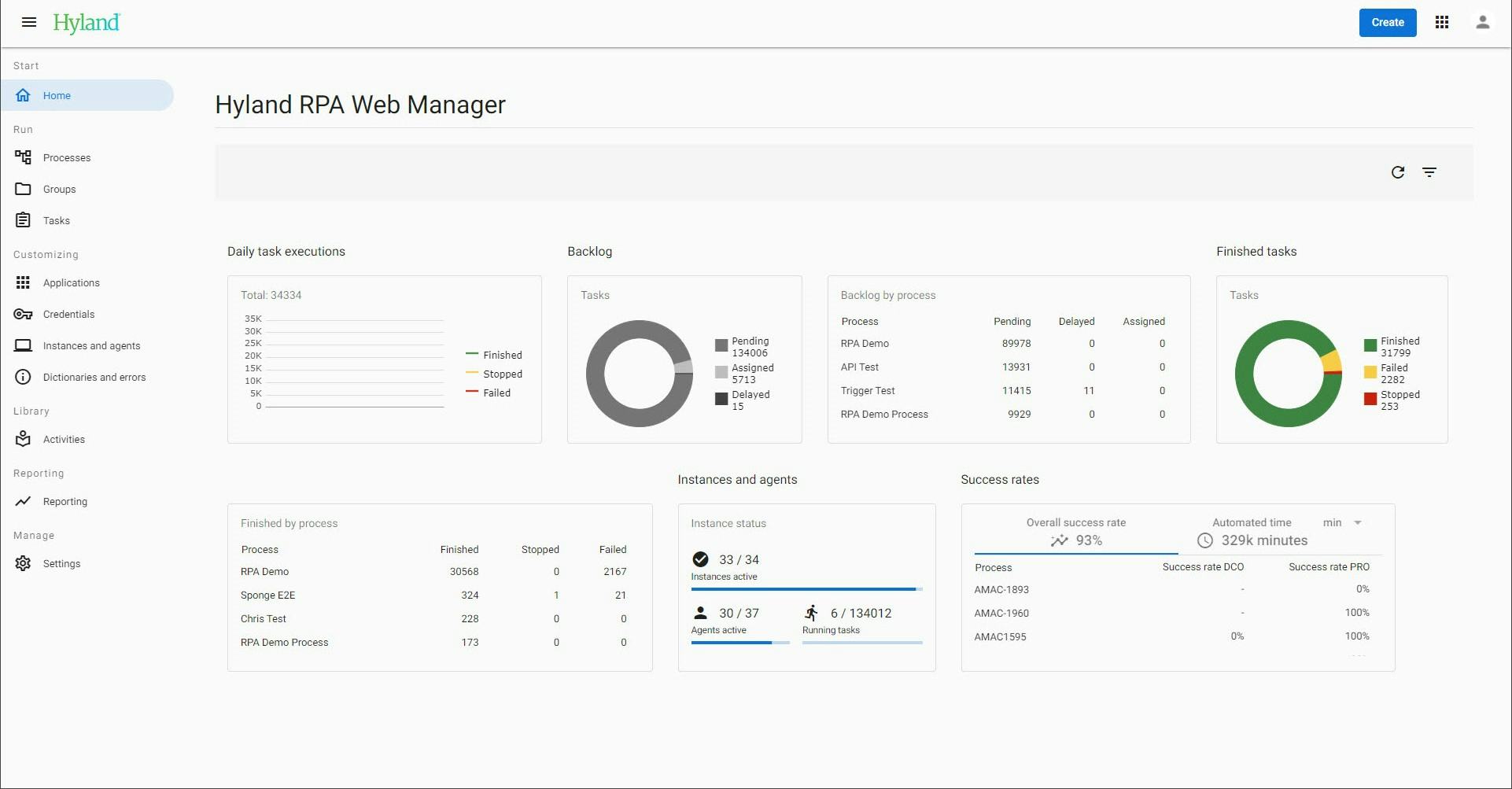Click the Hyland logo
The width and height of the screenshot is (1512, 789).
coord(87,23)
